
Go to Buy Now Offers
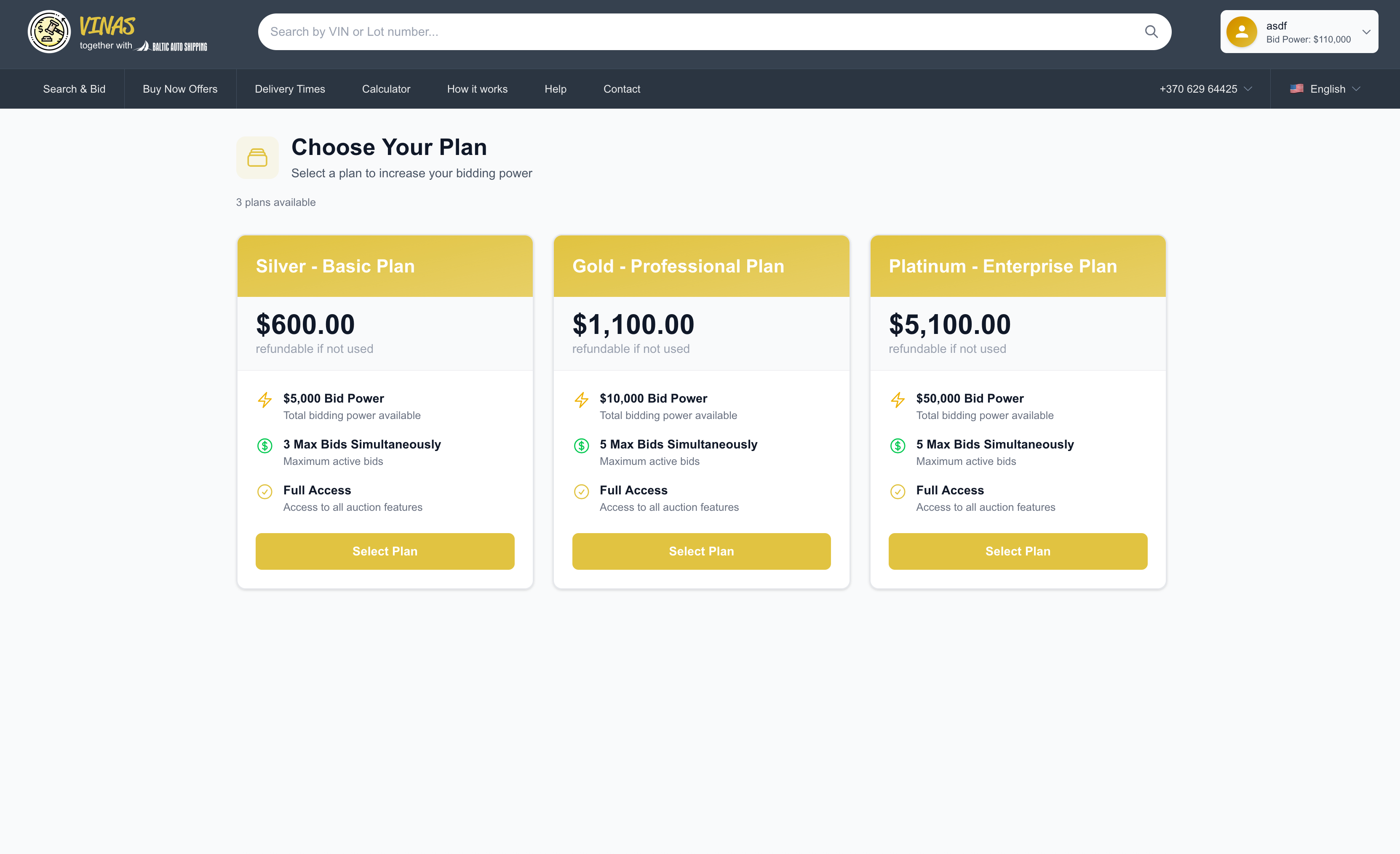coord(179,89)
